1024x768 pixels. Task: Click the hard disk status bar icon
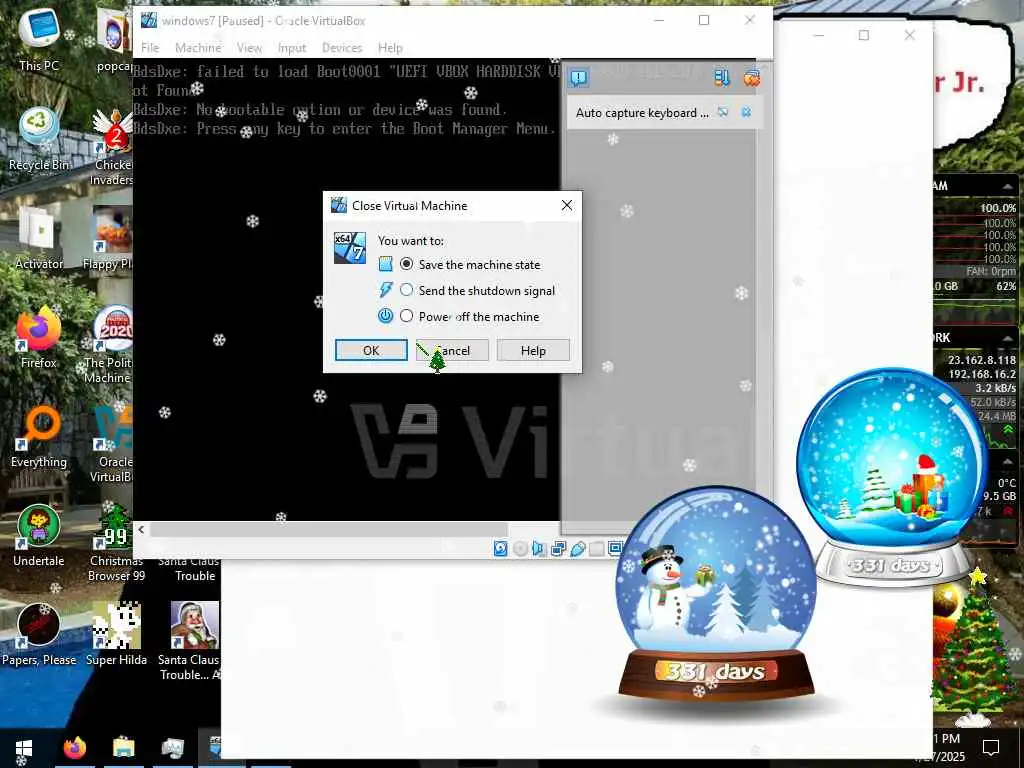[500, 549]
